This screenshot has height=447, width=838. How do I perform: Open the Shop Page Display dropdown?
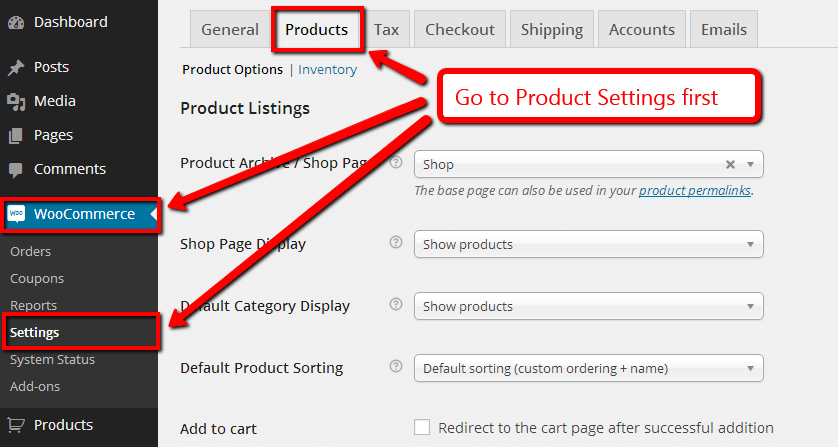(588, 244)
